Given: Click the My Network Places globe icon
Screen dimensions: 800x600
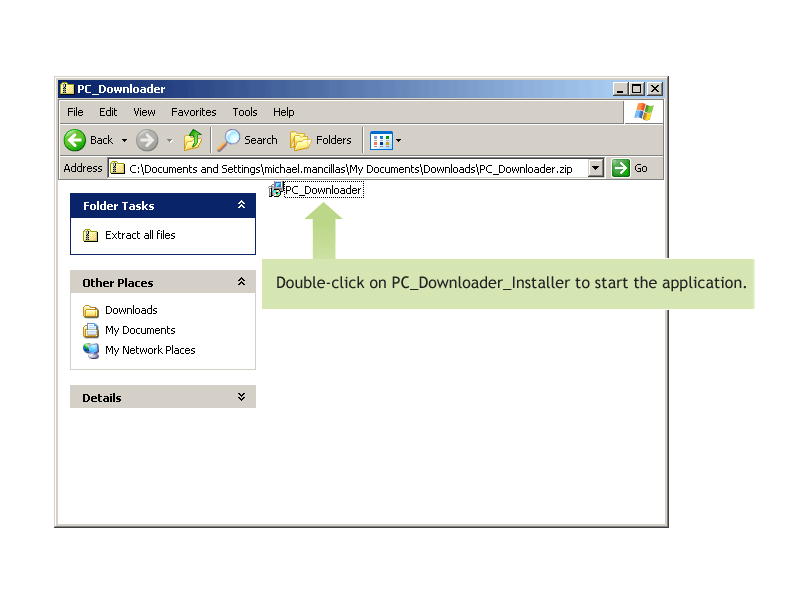Looking at the screenshot, I should (x=91, y=351).
